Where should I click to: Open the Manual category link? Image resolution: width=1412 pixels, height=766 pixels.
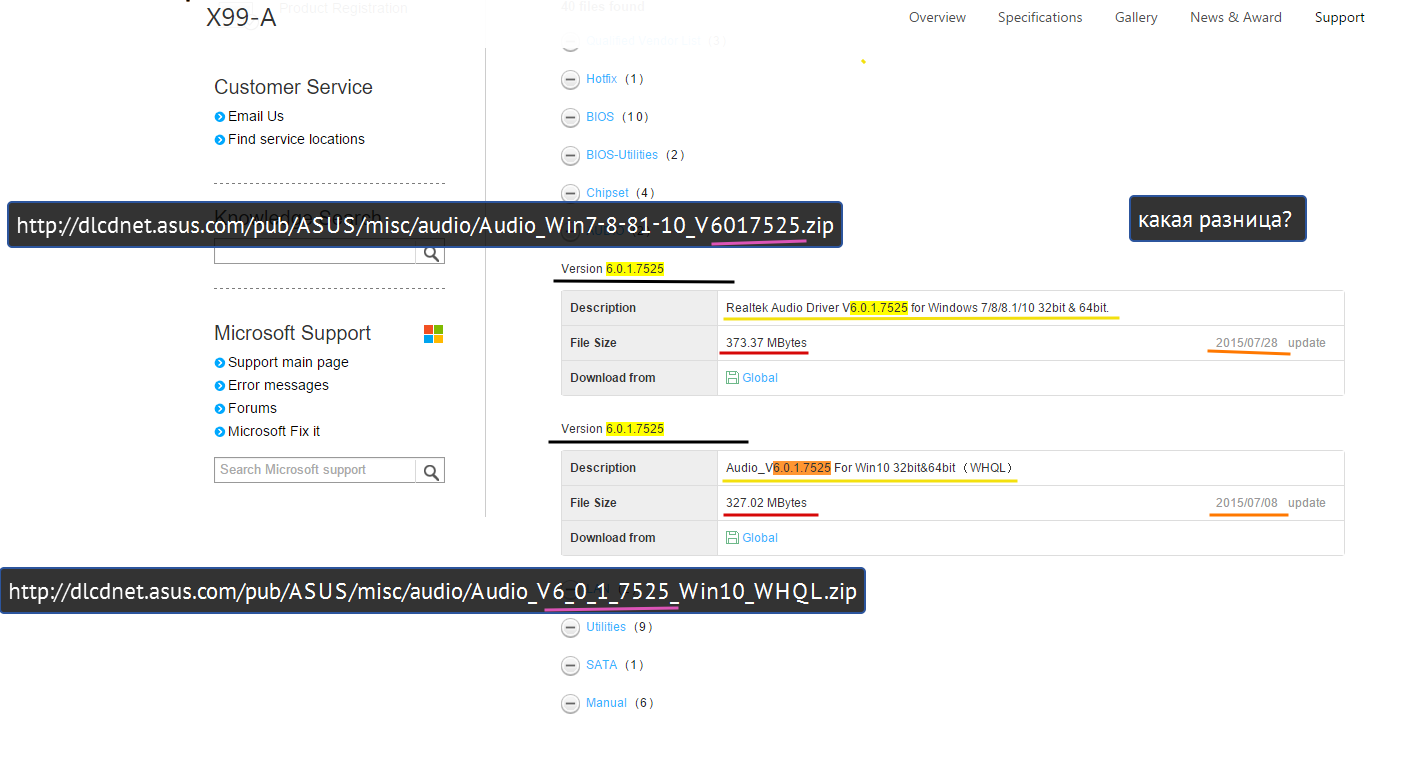pyautogui.click(x=606, y=703)
